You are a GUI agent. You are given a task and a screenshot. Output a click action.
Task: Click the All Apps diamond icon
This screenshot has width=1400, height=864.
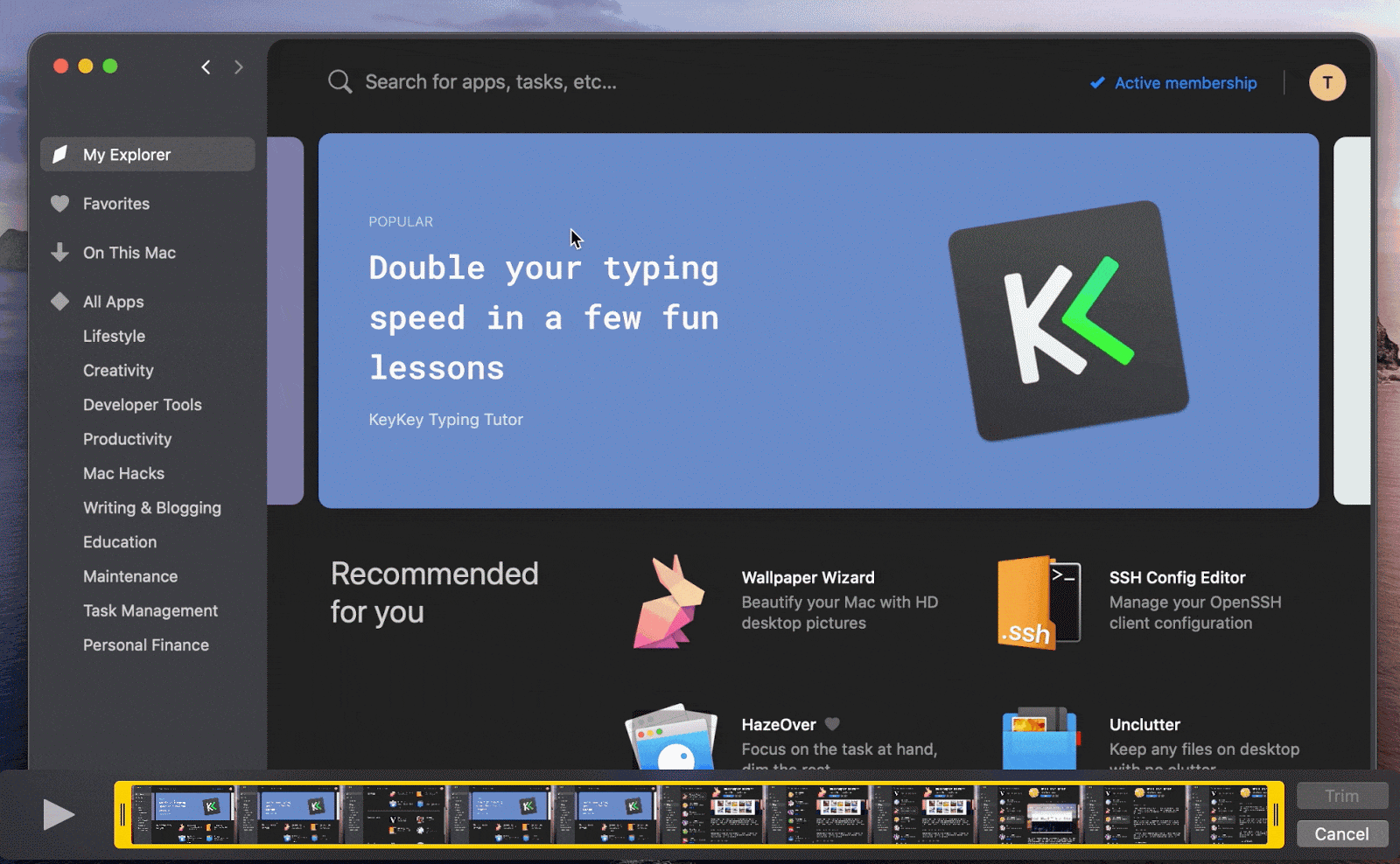59,302
